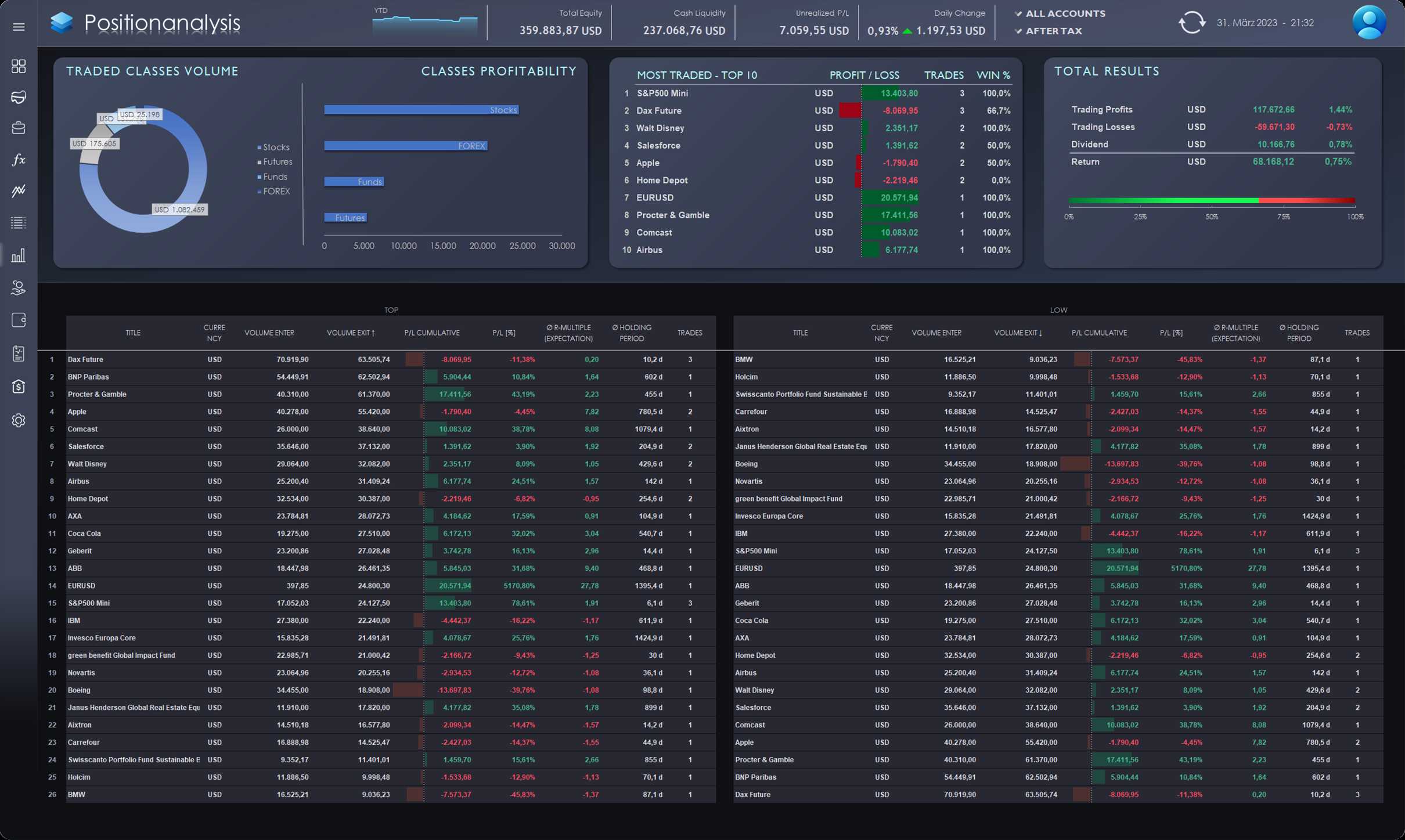The width and height of the screenshot is (1405, 840).
Task: Click the Futures legend swatch
Action: [259, 162]
